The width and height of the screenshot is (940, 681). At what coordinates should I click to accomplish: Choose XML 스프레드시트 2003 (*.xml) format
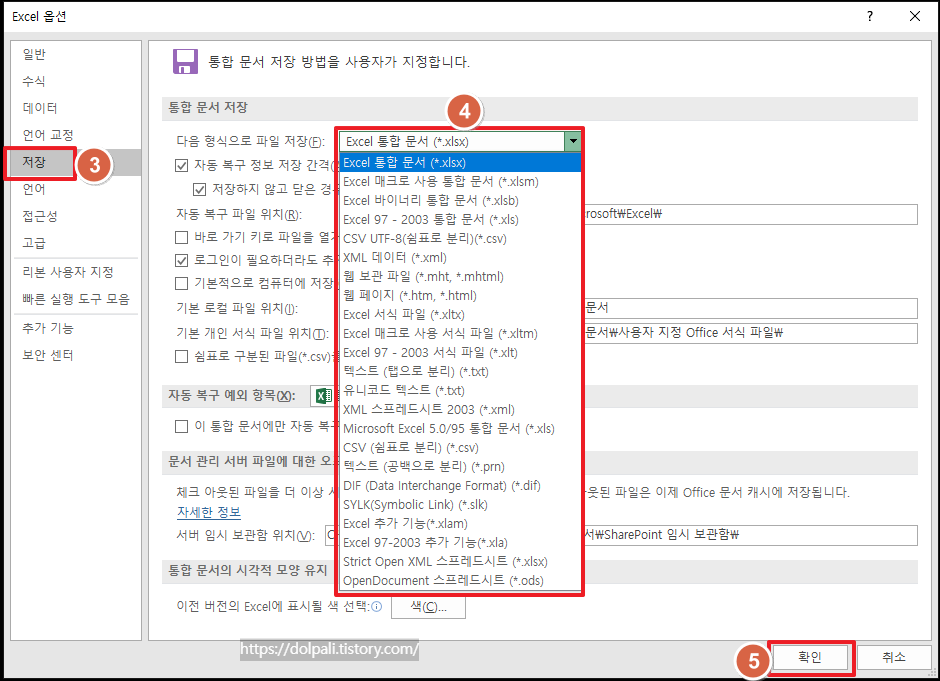(460, 410)
